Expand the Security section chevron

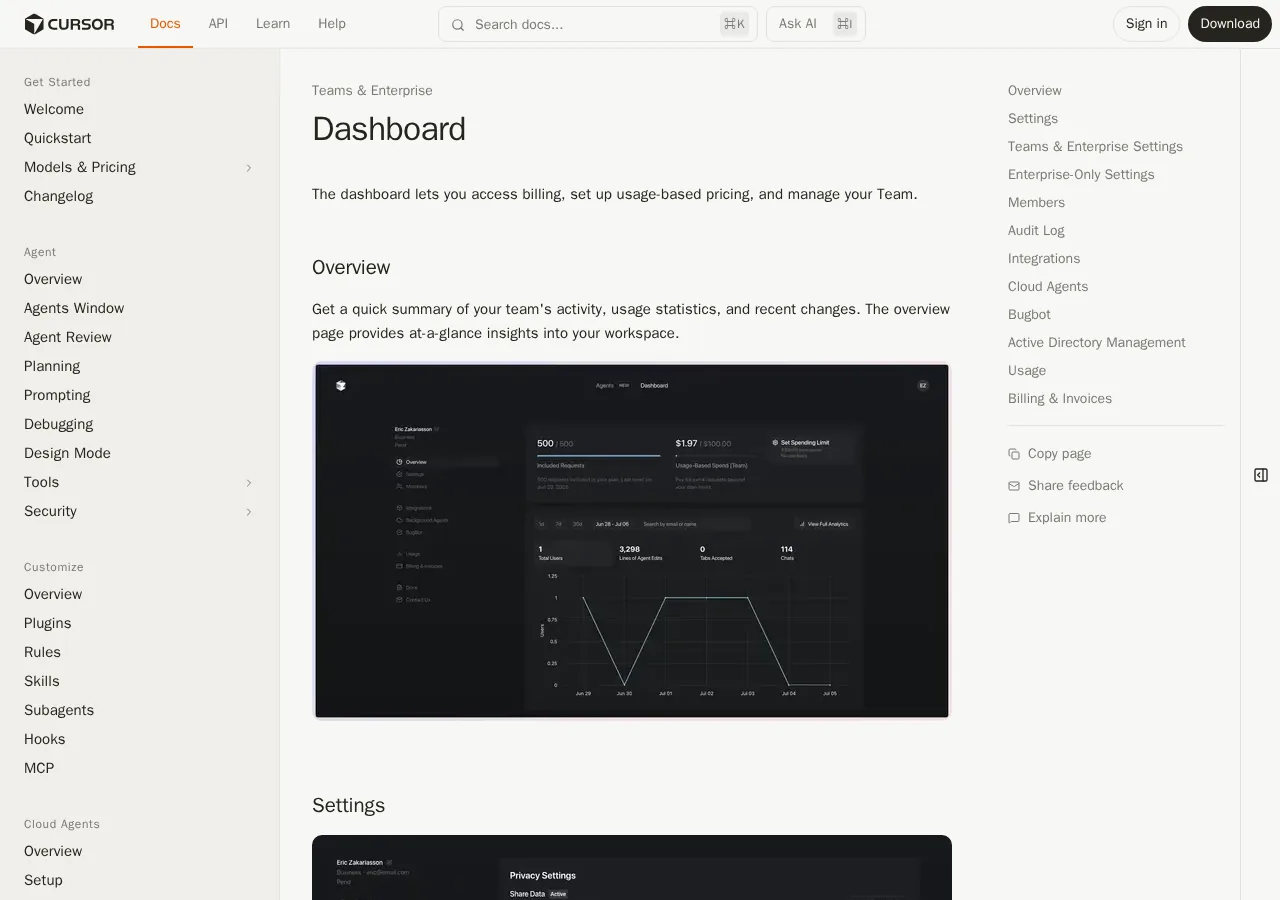tap(249, 512)
